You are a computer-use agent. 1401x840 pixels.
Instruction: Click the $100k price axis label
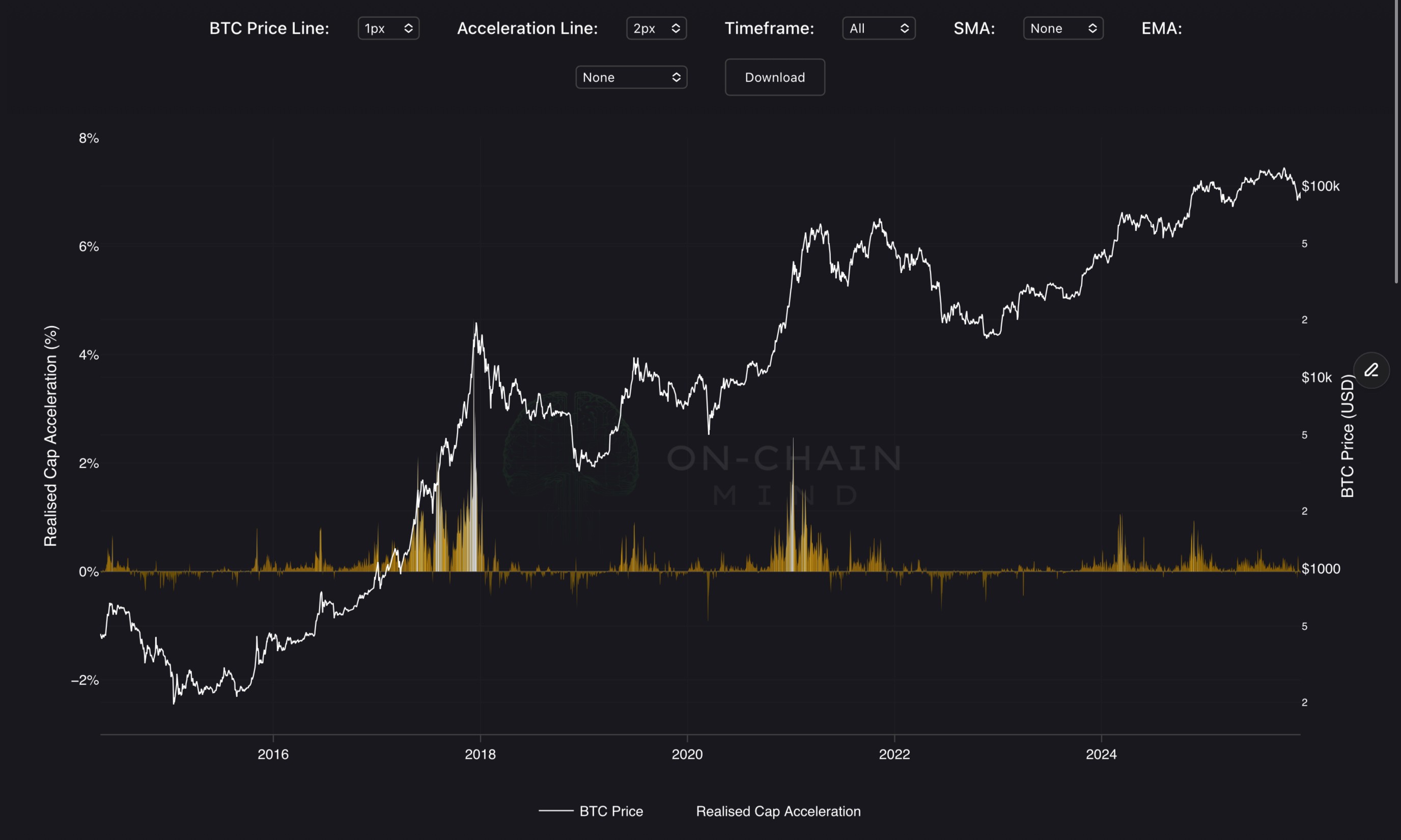1320,186
